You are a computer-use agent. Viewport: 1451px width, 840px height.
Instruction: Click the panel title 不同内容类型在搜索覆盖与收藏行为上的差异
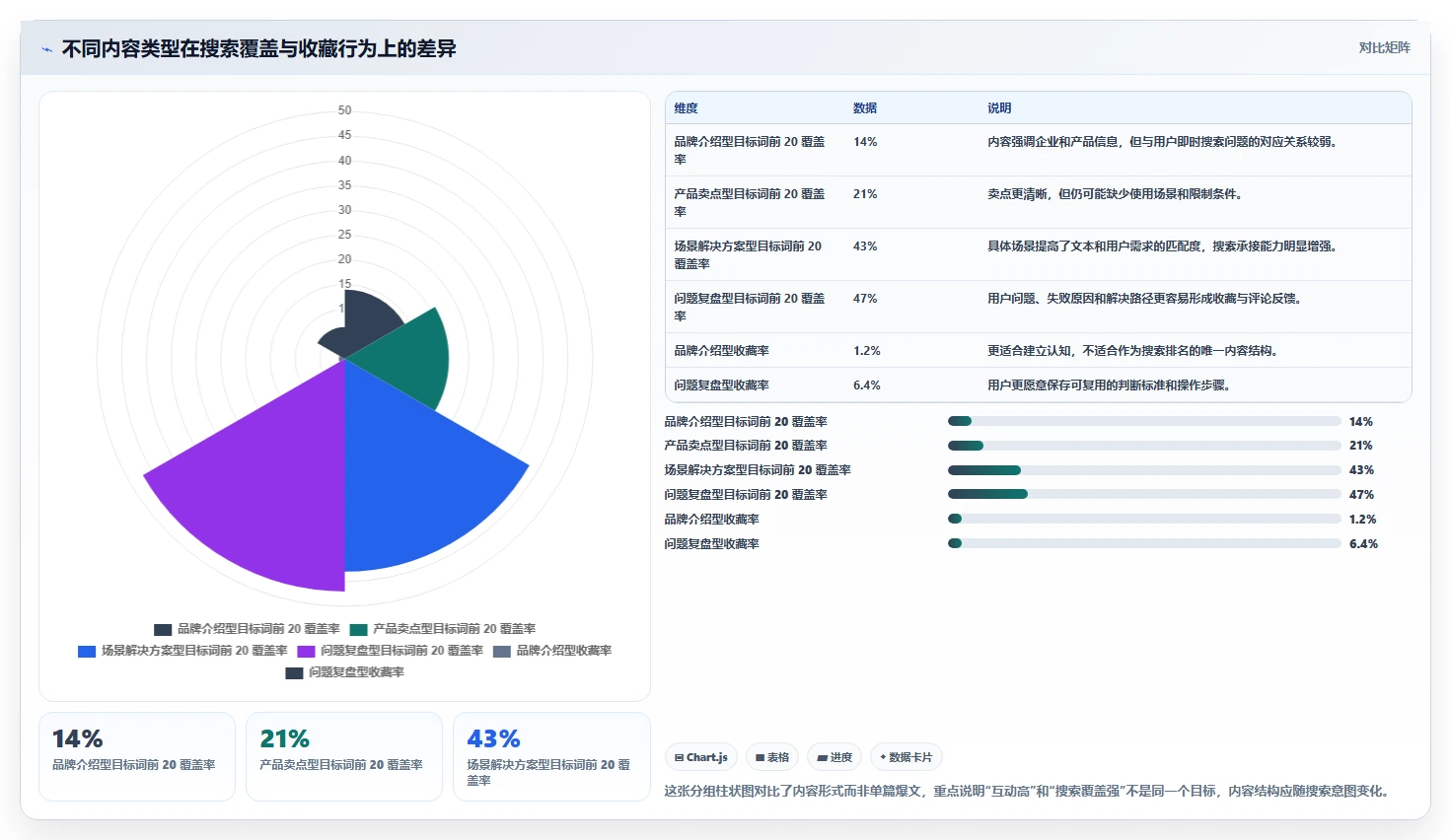tap(258, 49)
